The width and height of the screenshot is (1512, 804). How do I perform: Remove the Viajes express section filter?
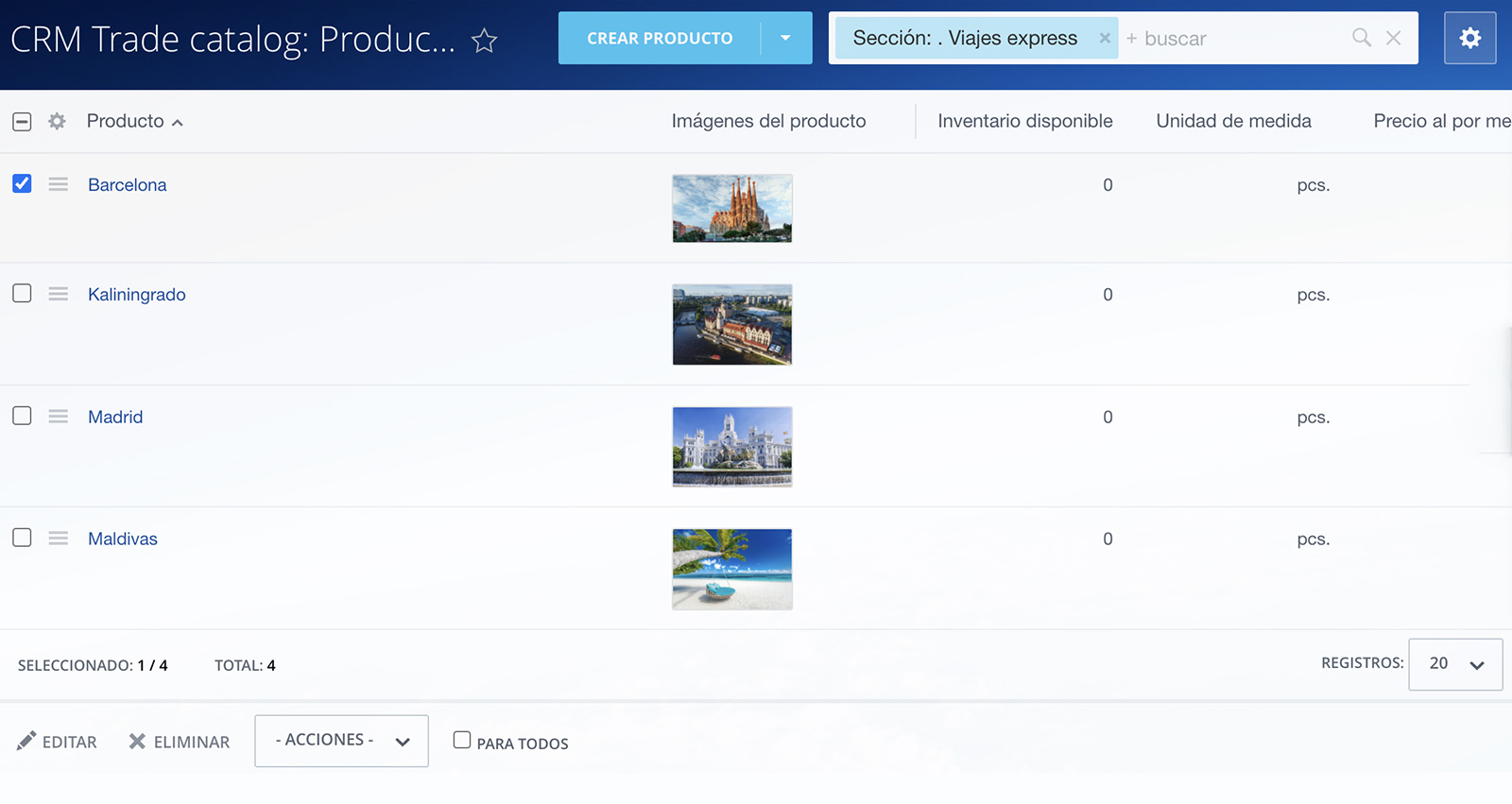1104,38
